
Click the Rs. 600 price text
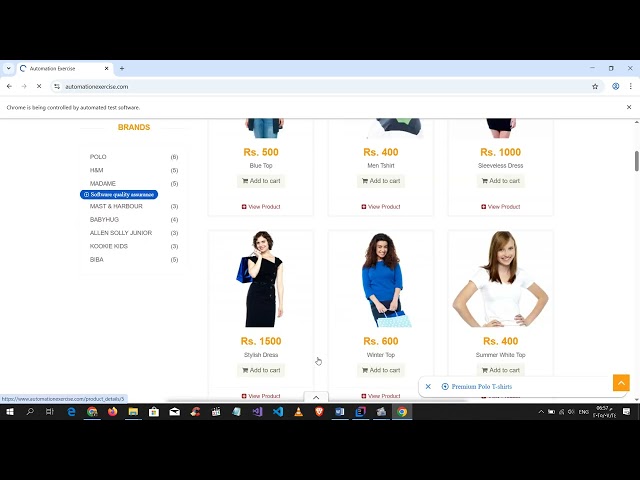pyautogui.click(x=381, y=341)
